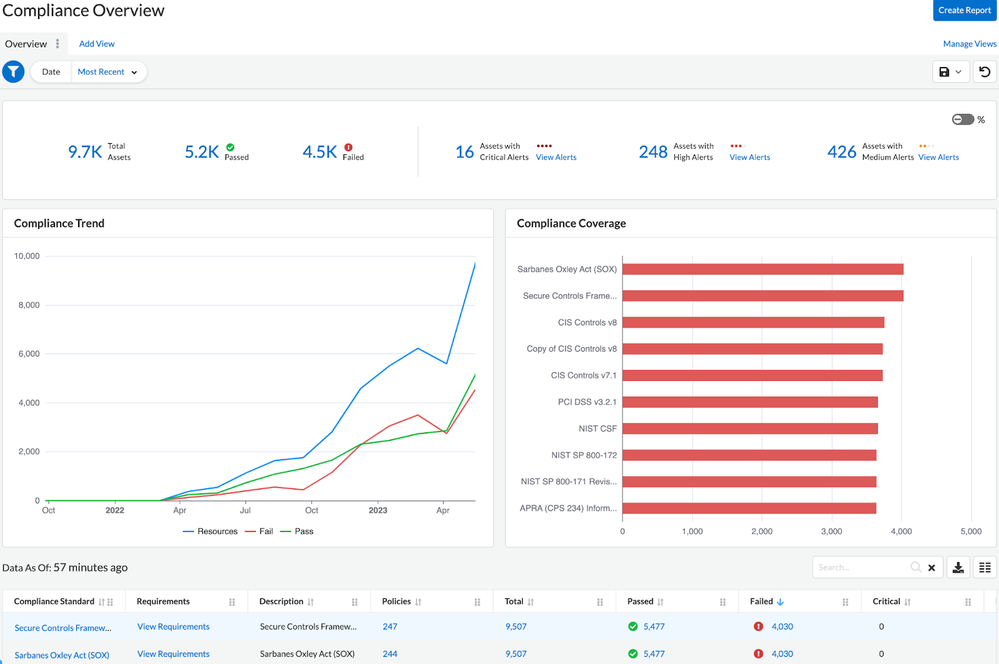Viewport: 999px width, 664px height.
Task: Open the Policies column drag menu
Action: pyautogui.click(x=477, y=602)
